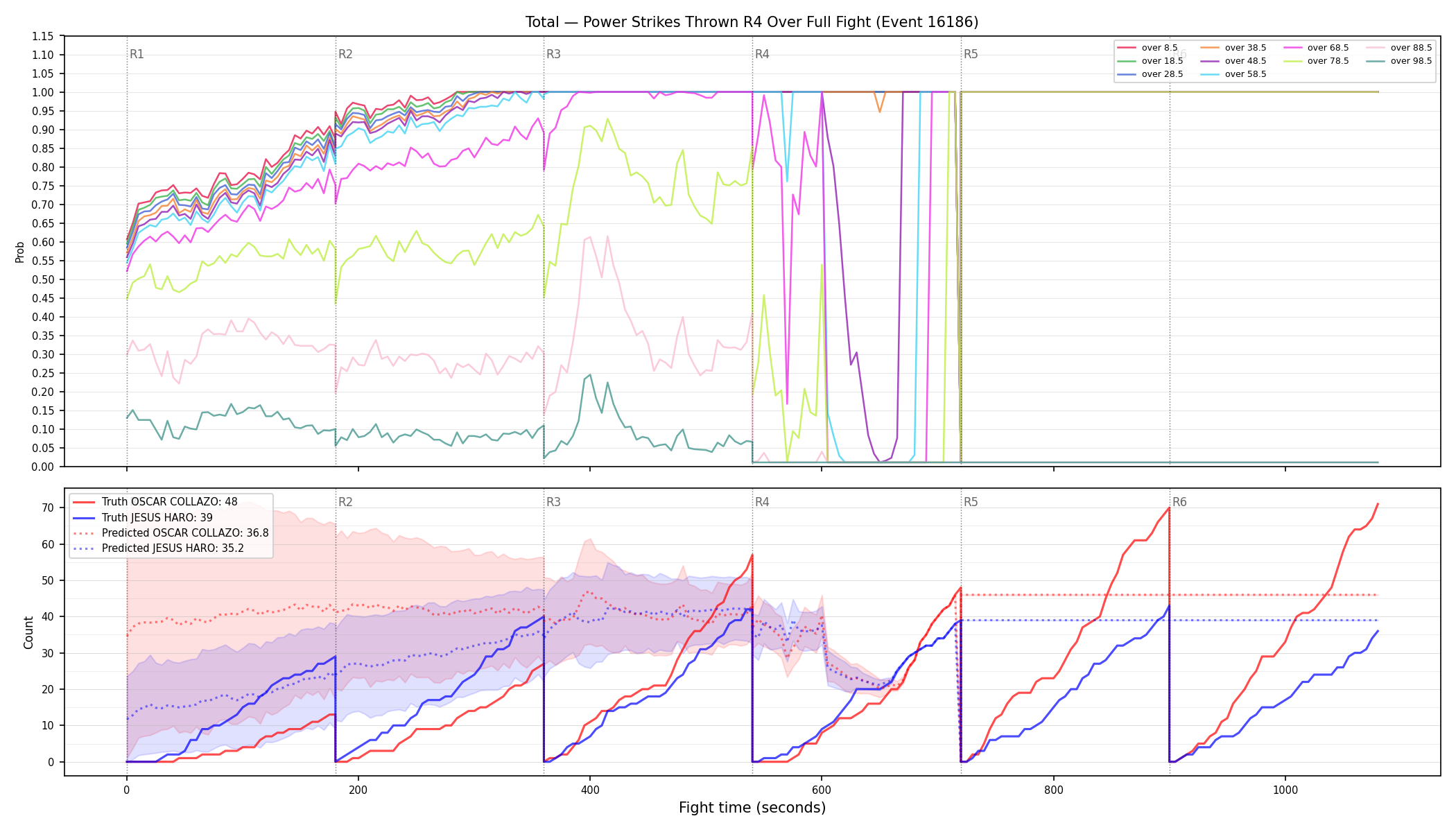
Task: Click the R2 round label in the count chart
Action: [x=345, y=502]
